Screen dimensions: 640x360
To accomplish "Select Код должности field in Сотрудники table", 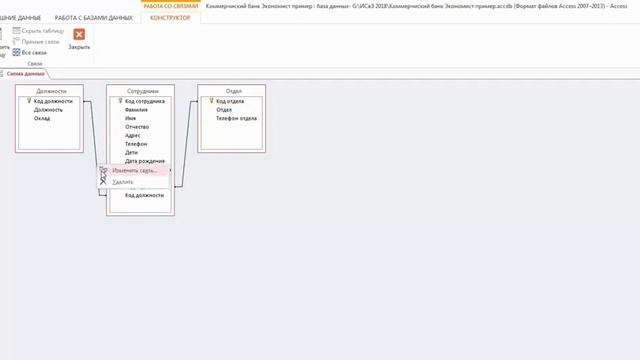I will [x=144, y=196].
